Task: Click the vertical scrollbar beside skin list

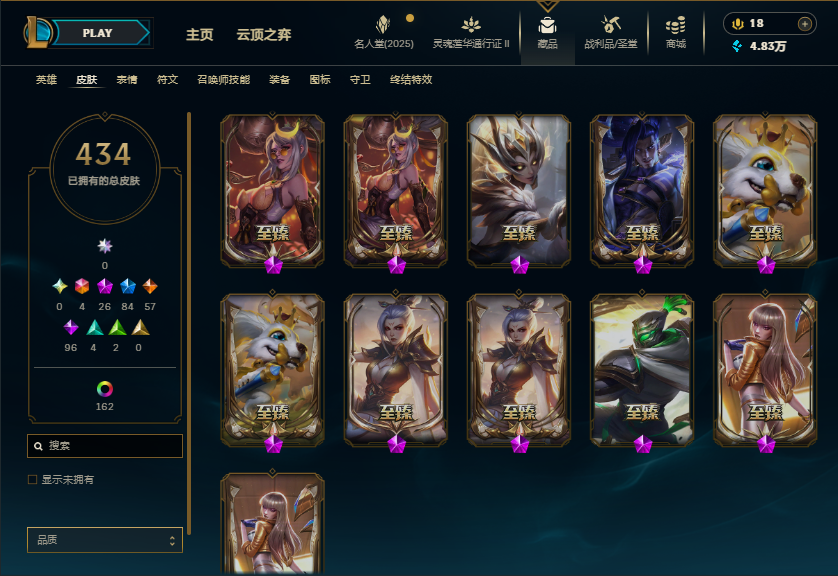Action: (189, 323)
